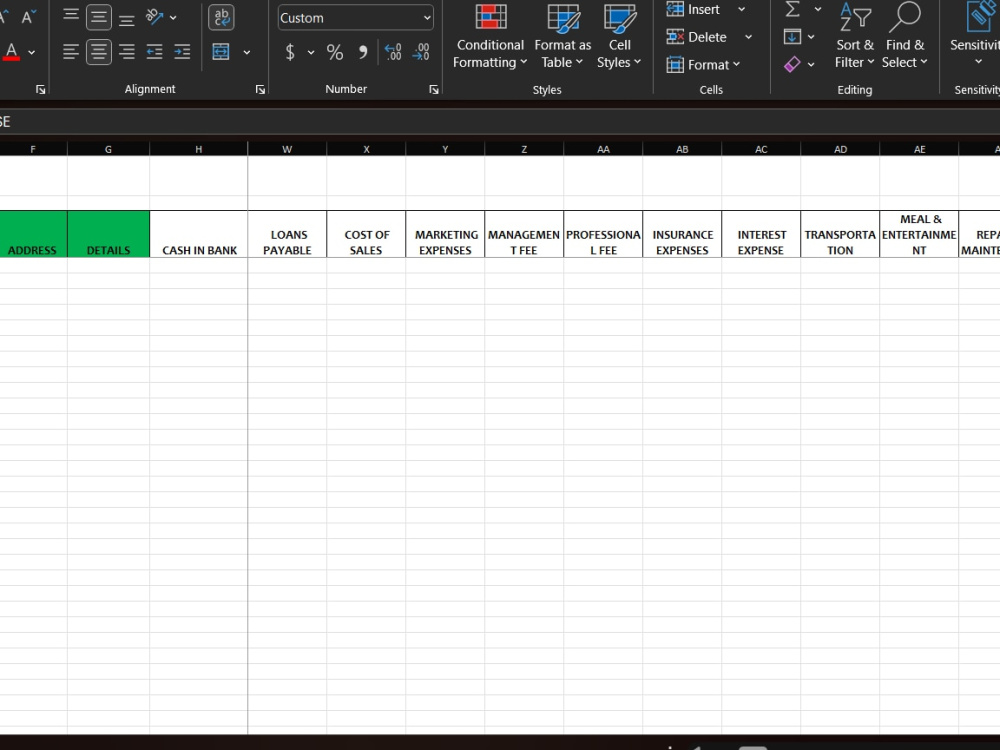Expand the accounting currency dropdown arrow

311,52
